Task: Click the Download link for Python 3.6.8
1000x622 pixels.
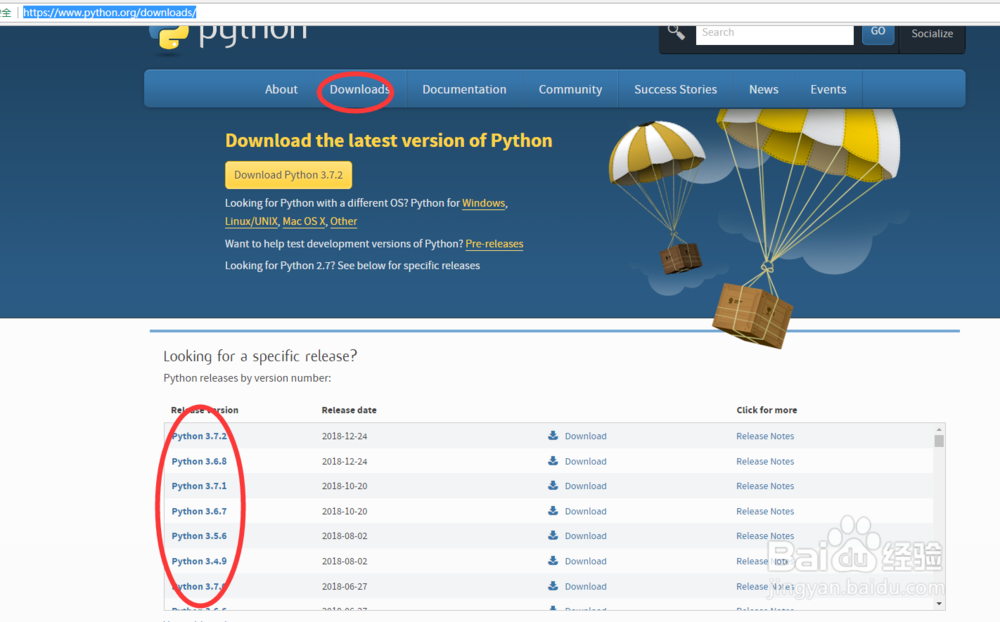Action: tap(585, 461)
